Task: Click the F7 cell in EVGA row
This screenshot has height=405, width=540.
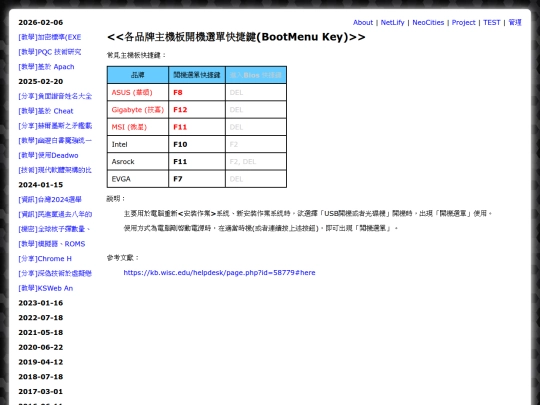Action: (x=197, y=179)
